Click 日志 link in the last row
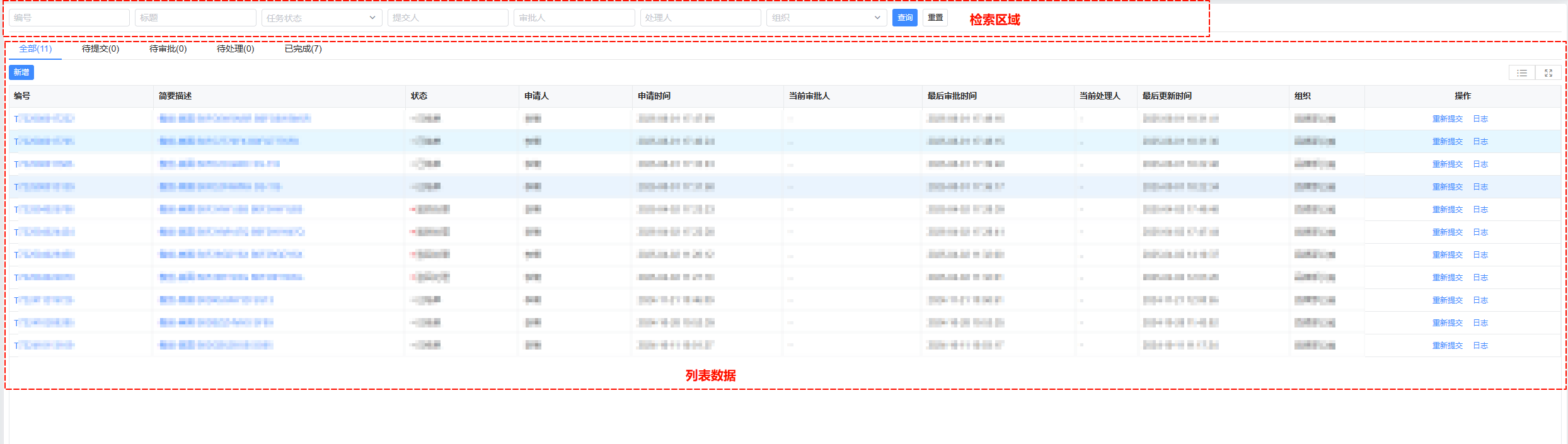The height and width of the screenshot is (444, 1568). pos(1480,346)
